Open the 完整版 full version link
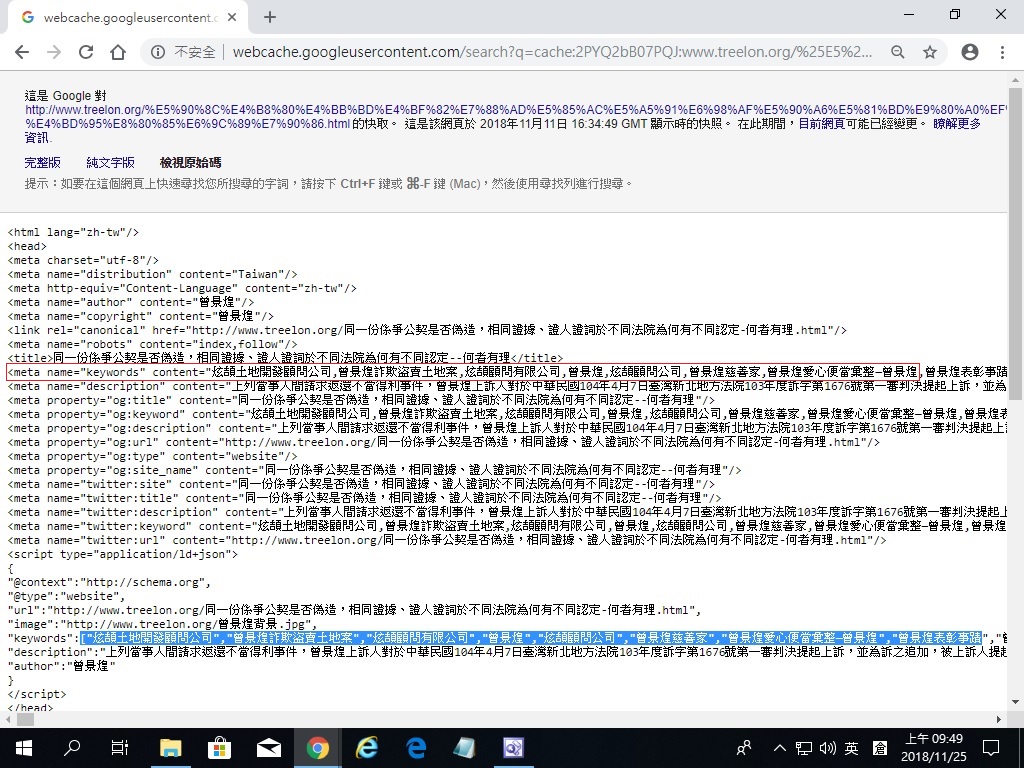This screenshot has height=768, width=1024. coord(42,162)
